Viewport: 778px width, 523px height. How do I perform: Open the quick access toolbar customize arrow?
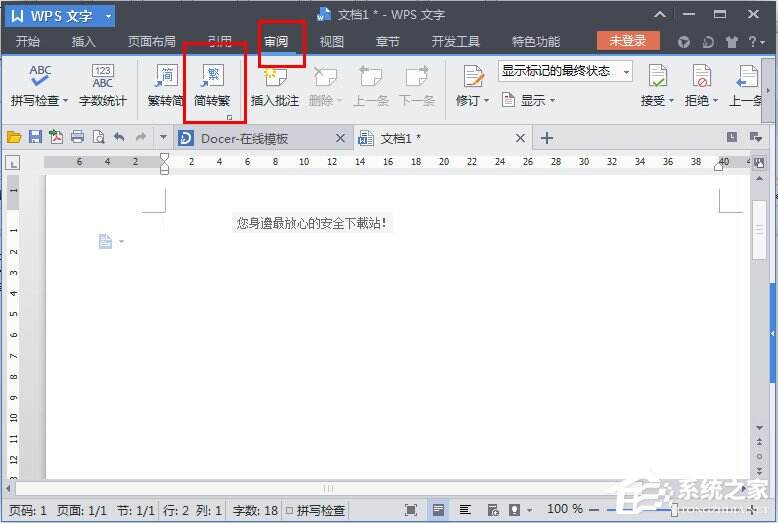point(163,137)
